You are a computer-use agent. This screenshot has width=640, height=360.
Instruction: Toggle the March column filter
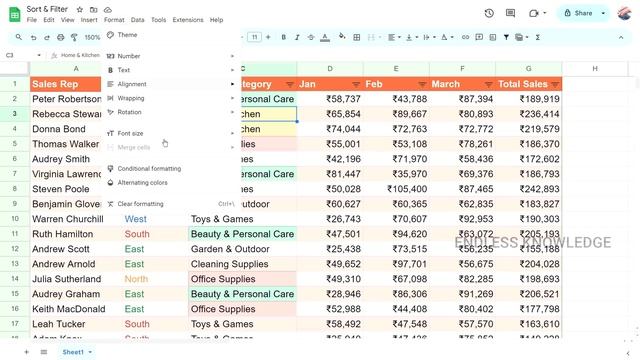pos(488,84)
